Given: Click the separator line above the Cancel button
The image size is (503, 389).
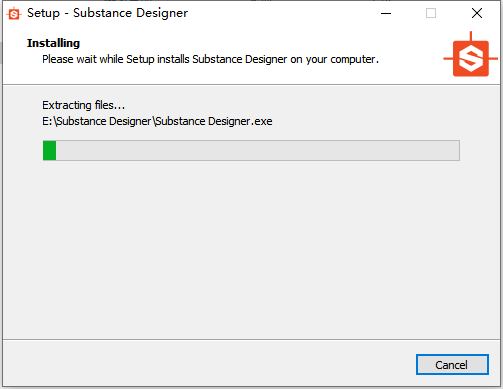Looking at the screenshot, I should point(251,340).
